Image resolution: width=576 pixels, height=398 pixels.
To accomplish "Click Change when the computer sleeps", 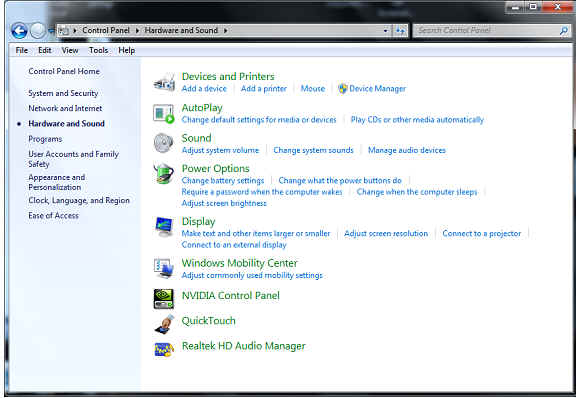I will click(x=417, y=192).
